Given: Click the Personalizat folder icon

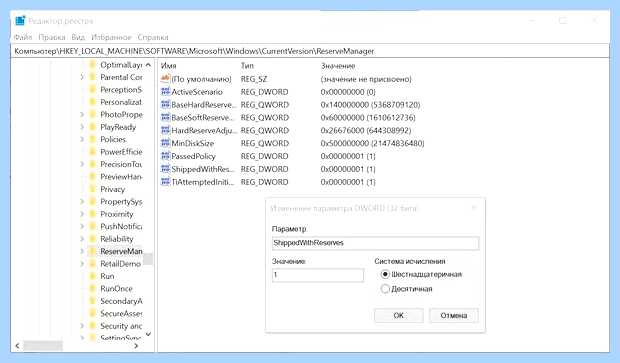Looking at the screenshot, I should tap(92, 102).
